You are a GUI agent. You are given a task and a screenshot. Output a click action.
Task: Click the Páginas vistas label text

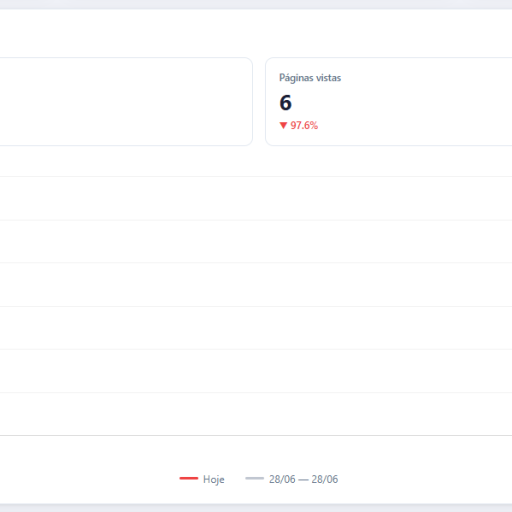click(310, 78)
